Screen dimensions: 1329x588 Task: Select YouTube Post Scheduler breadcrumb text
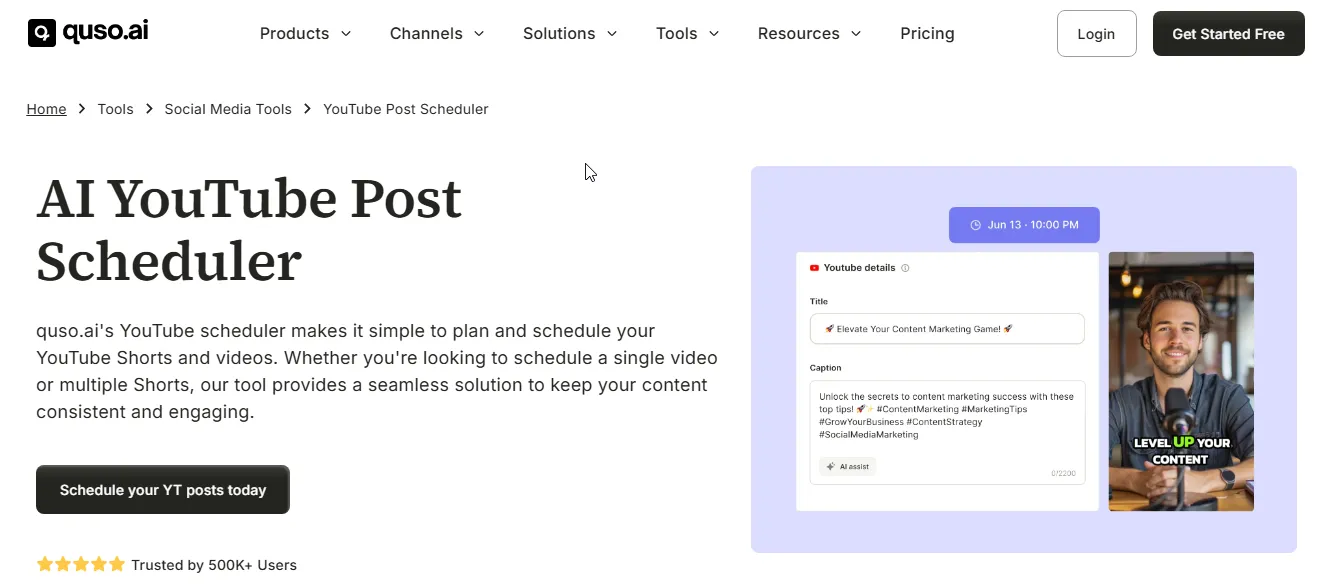pyautogui.click(x=406, y=109)
